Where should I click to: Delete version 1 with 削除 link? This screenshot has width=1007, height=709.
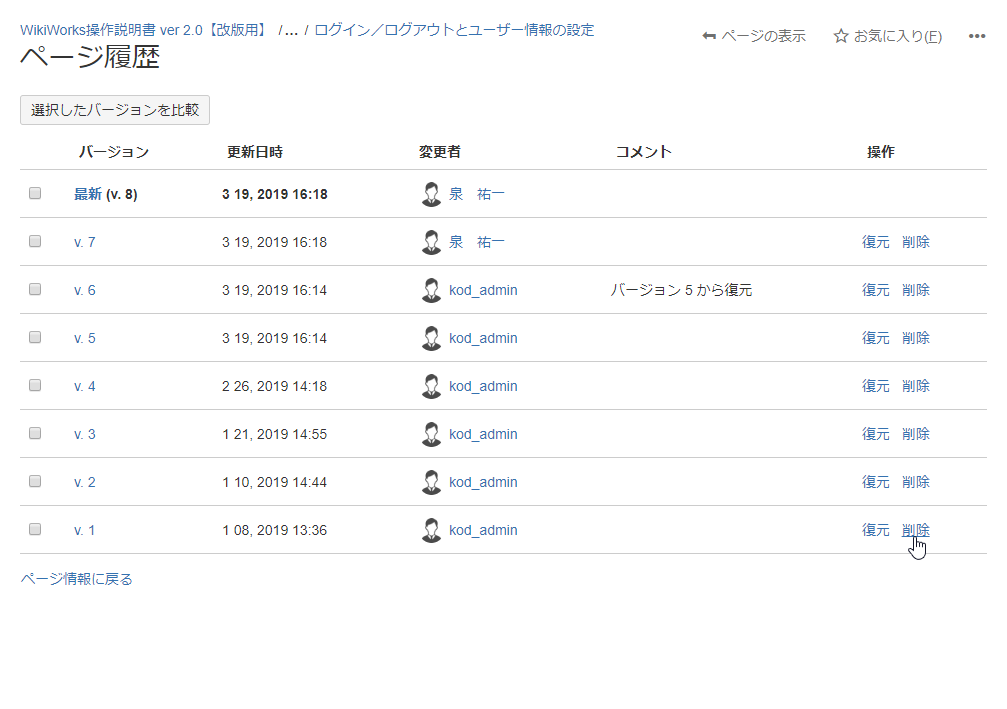tap(915, 530)
